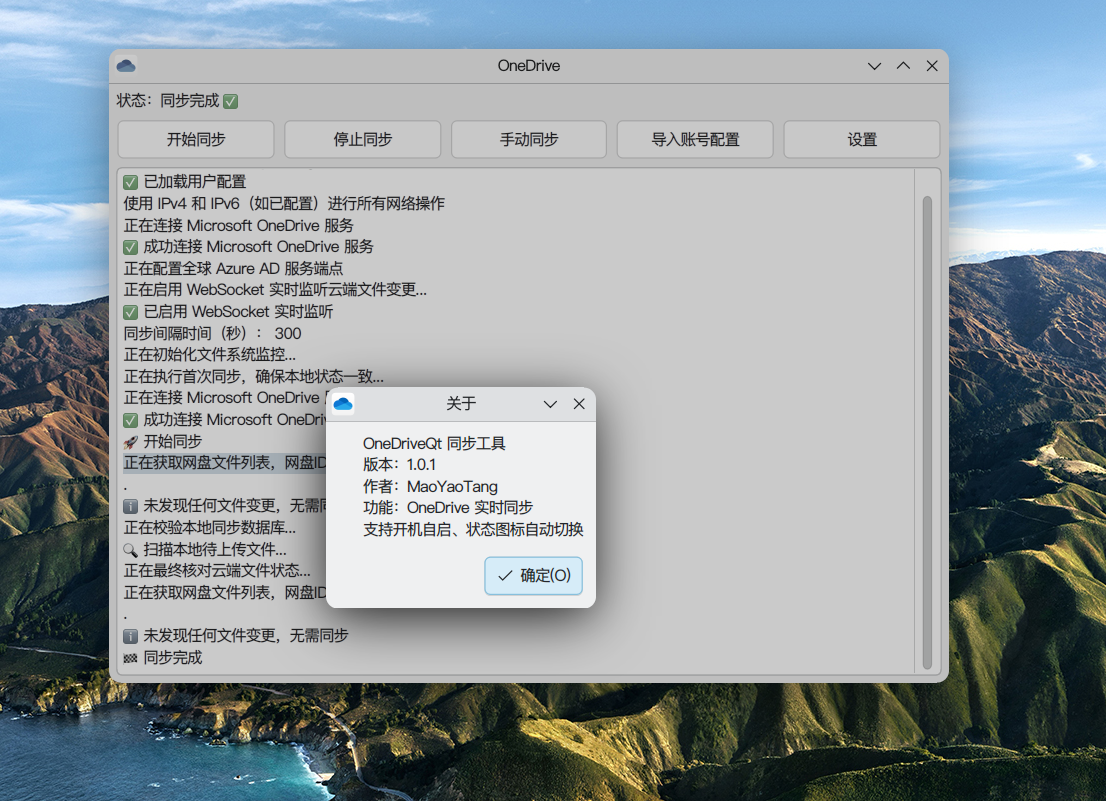Click the 支持开机自启、状态图标自动切换 text line
The image size is (1106, 801).
pyautogui.click(x=473, y=530)
